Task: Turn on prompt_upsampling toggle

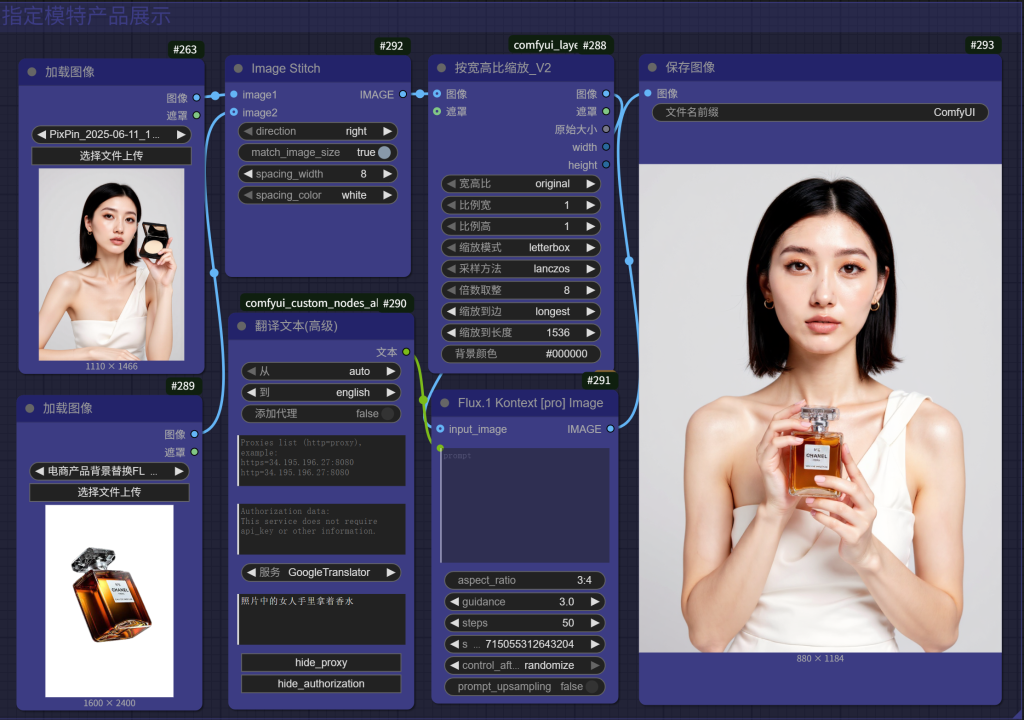Action: [x=592, y=687]
